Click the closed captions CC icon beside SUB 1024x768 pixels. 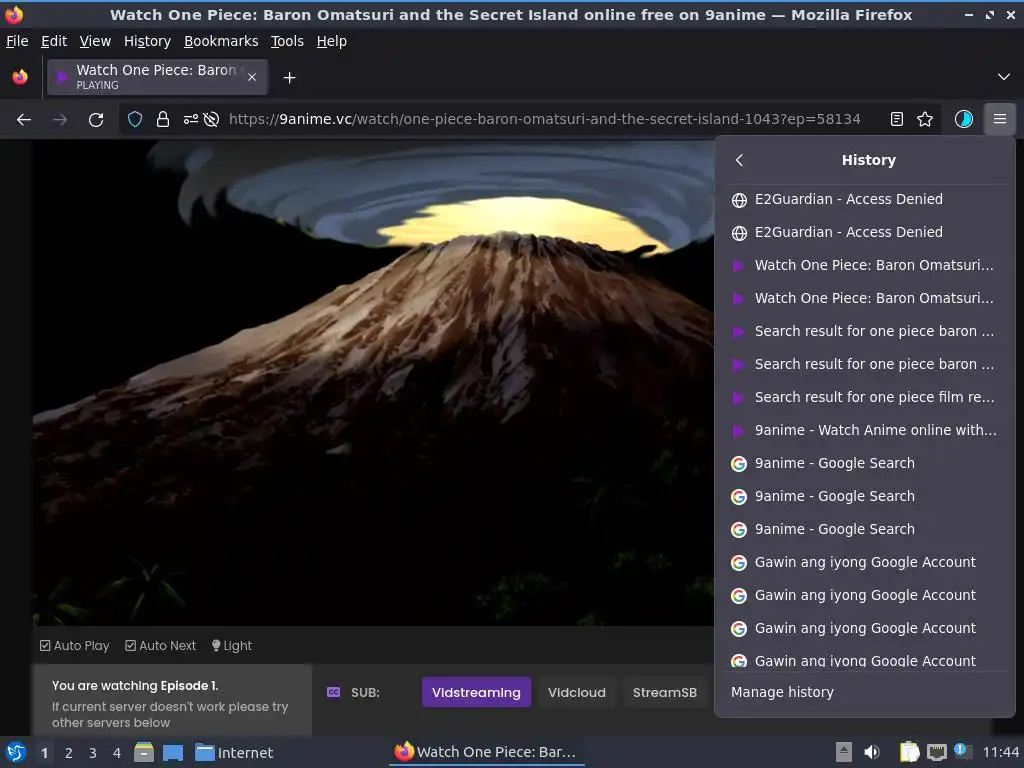point(333,692)
